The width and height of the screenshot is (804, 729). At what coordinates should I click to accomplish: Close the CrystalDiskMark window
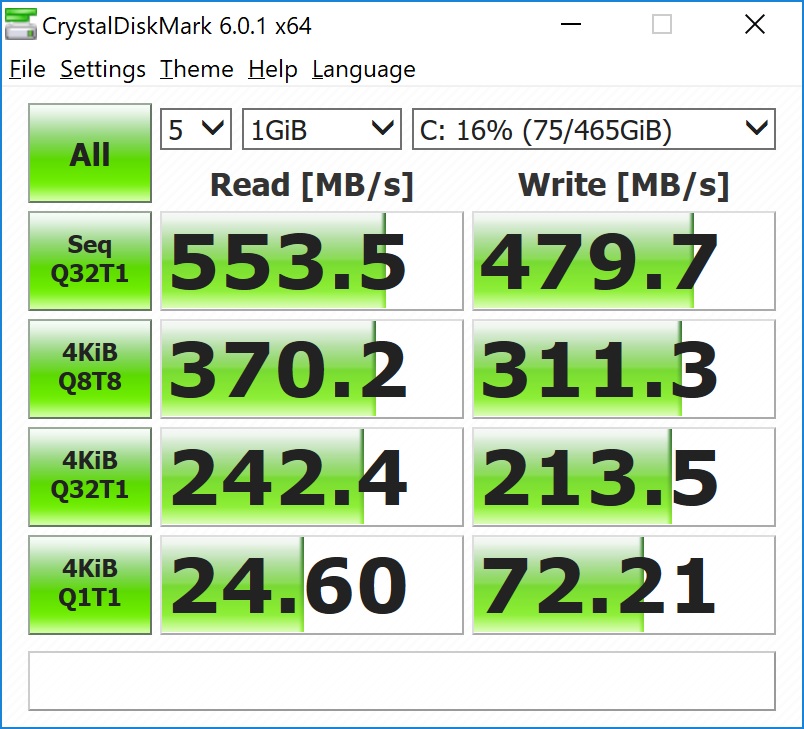click(x=755, y=24)
